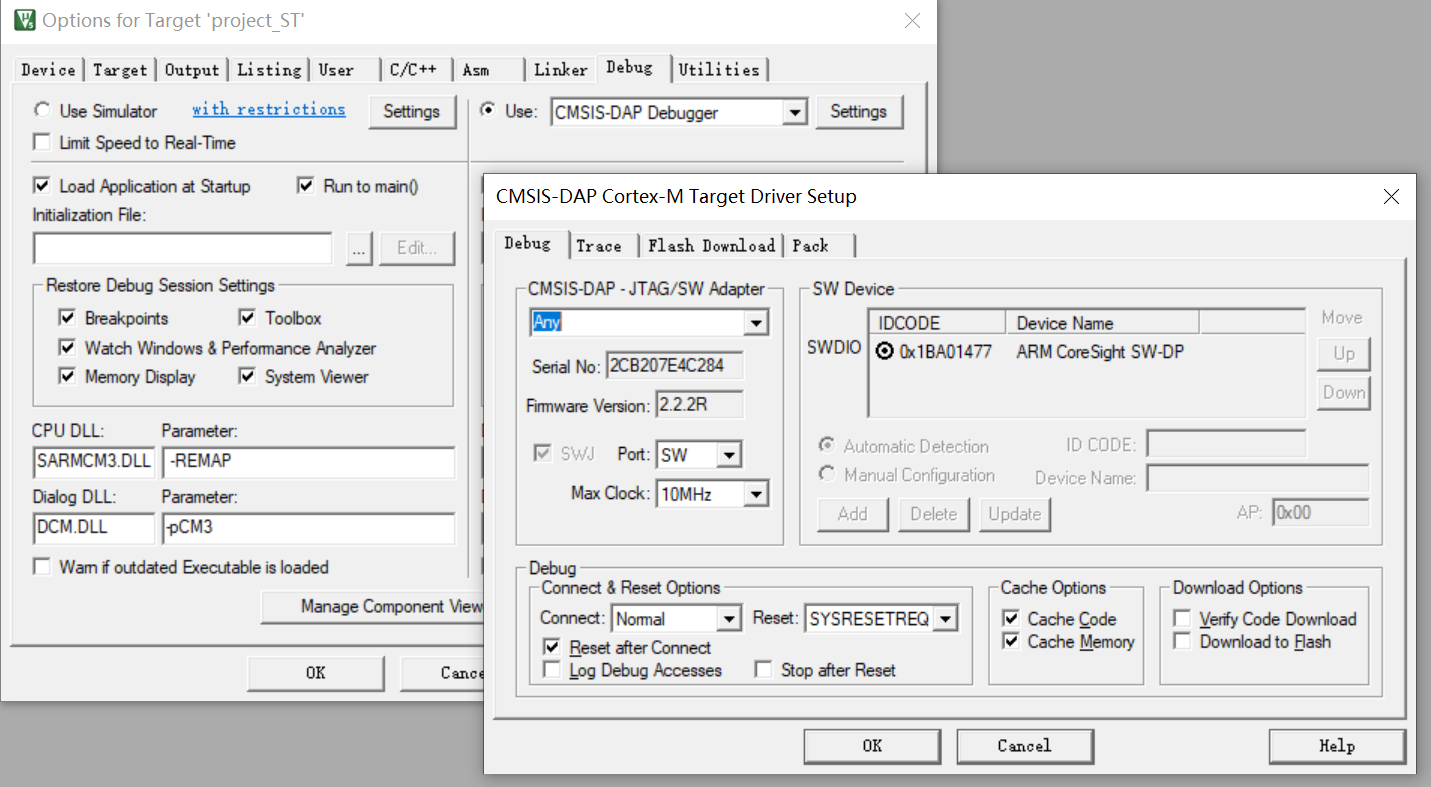Select the Use debugger radio button
This screenshot has width=1431, height=787.
(488, 111)
